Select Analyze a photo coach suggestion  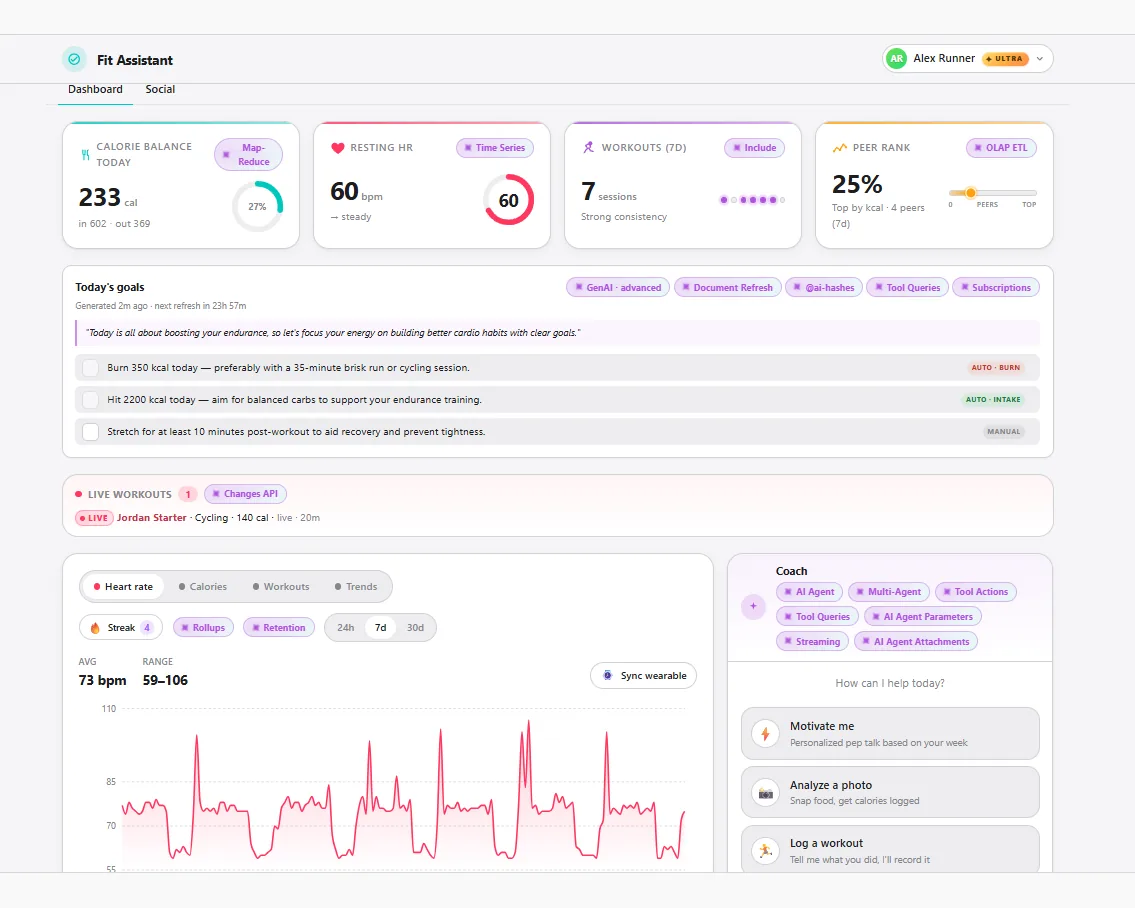click(890, 792)
